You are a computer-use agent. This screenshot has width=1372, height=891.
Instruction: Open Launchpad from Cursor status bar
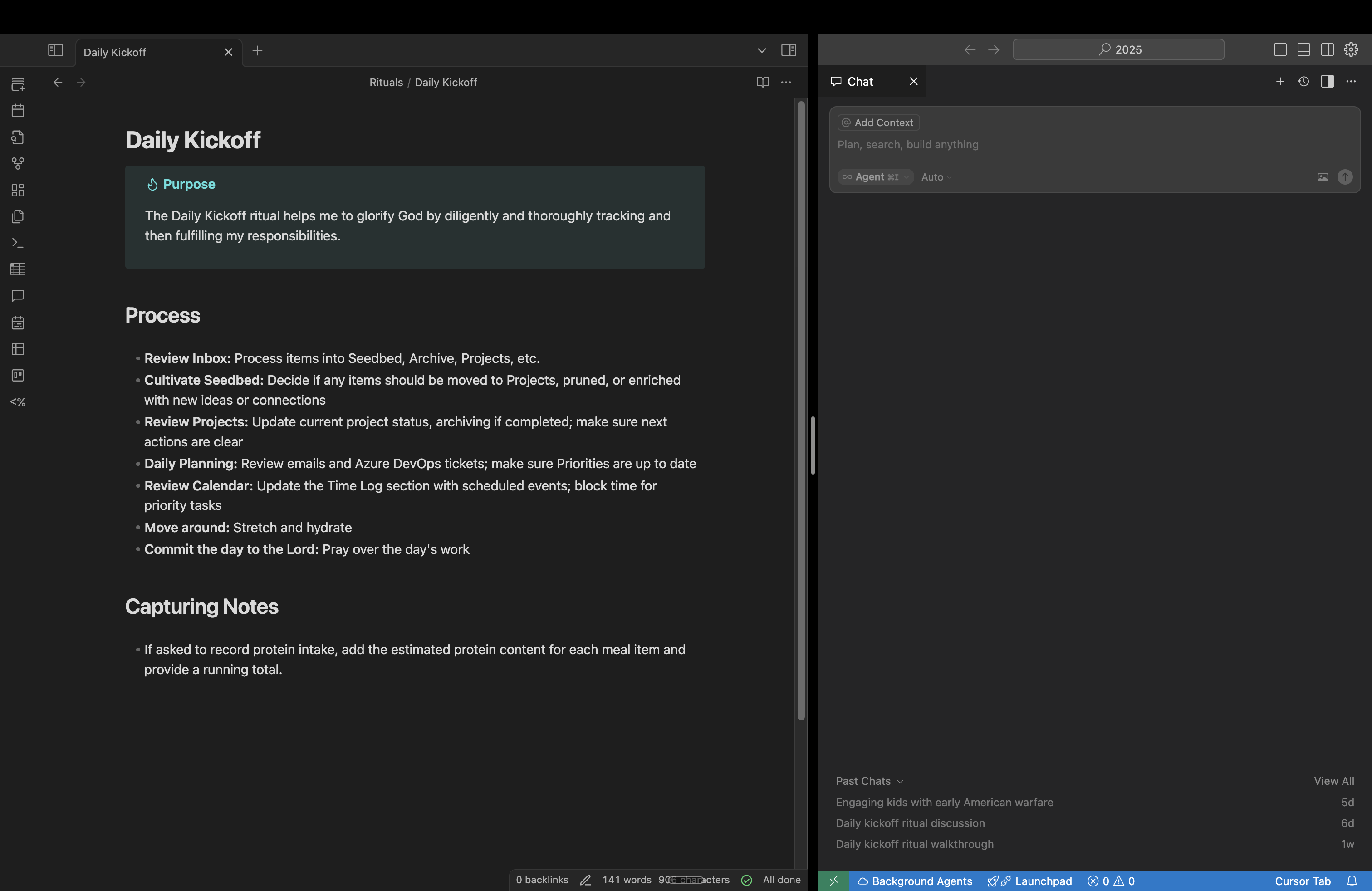coord(1029,881)
